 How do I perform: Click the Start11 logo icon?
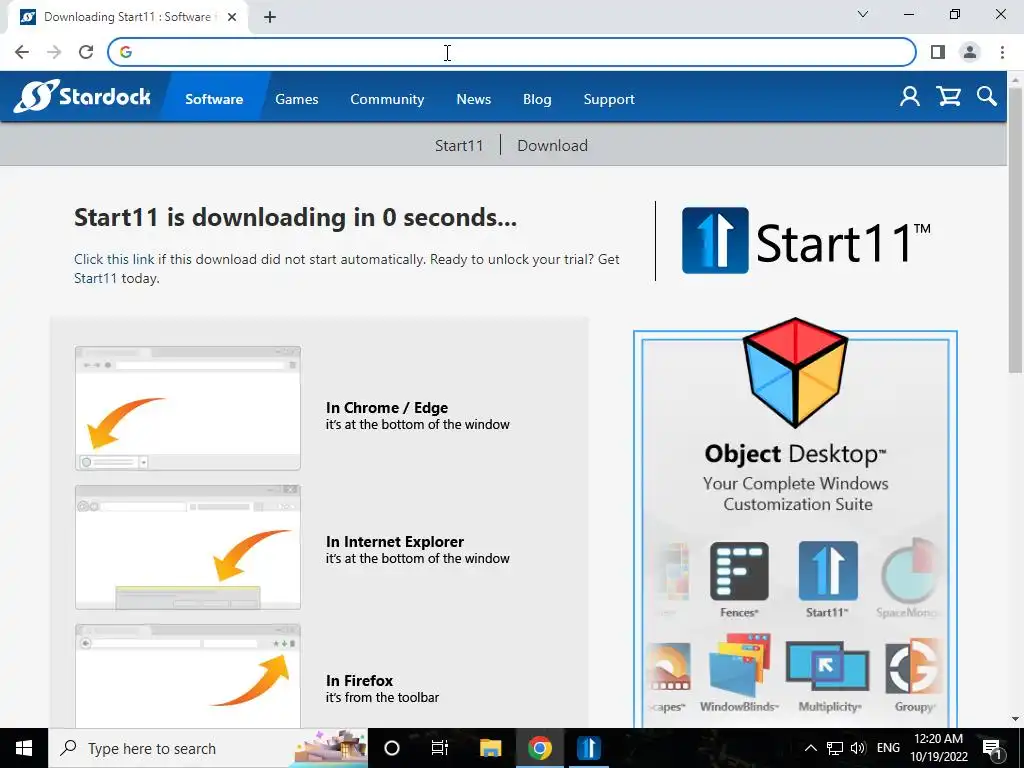pos(715,240)
